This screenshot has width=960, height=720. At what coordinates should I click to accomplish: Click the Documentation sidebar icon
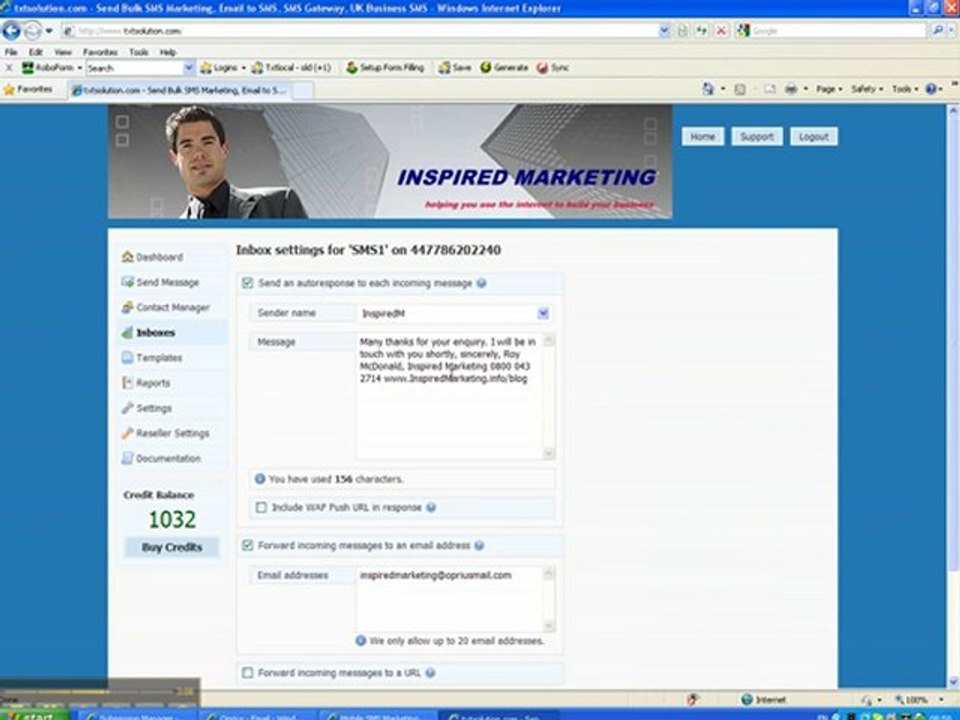(127, 458)
